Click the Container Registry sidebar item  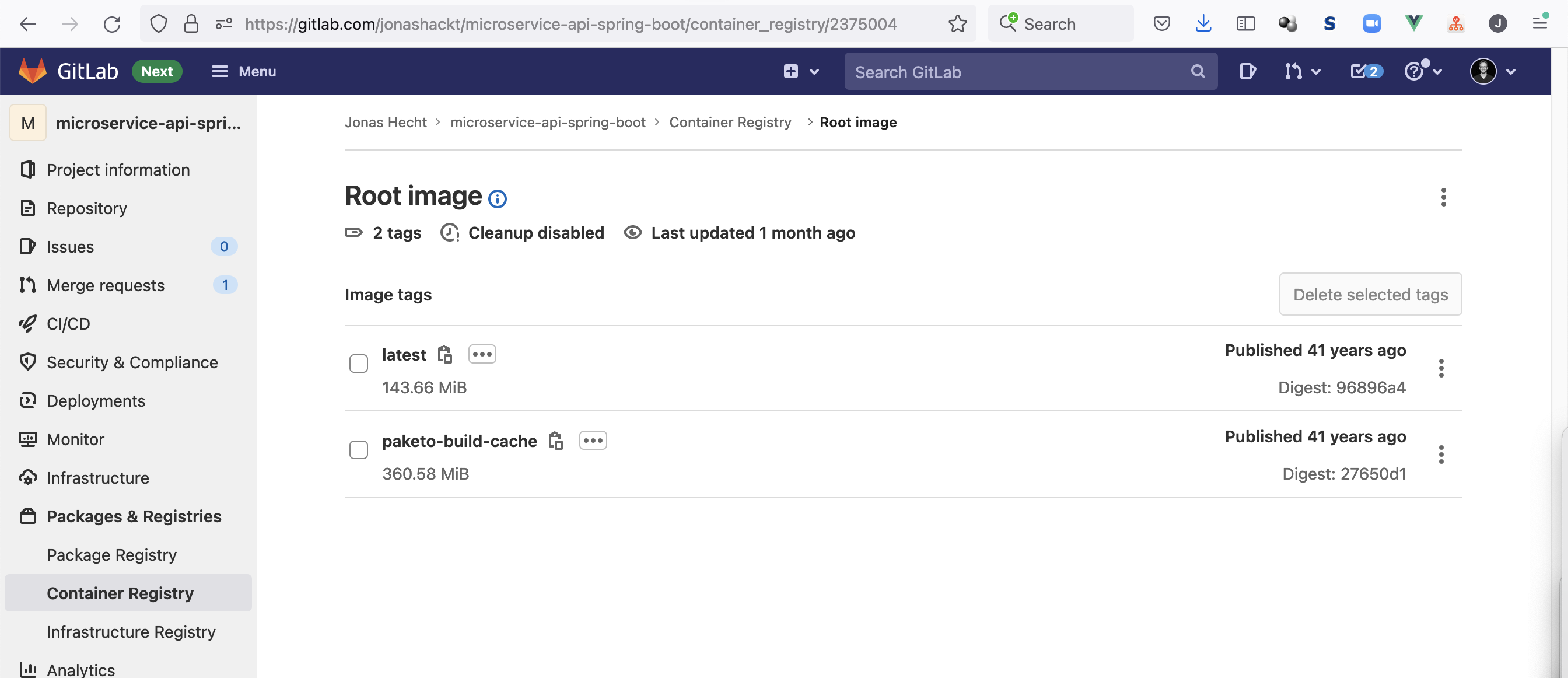tap(120, 592)
